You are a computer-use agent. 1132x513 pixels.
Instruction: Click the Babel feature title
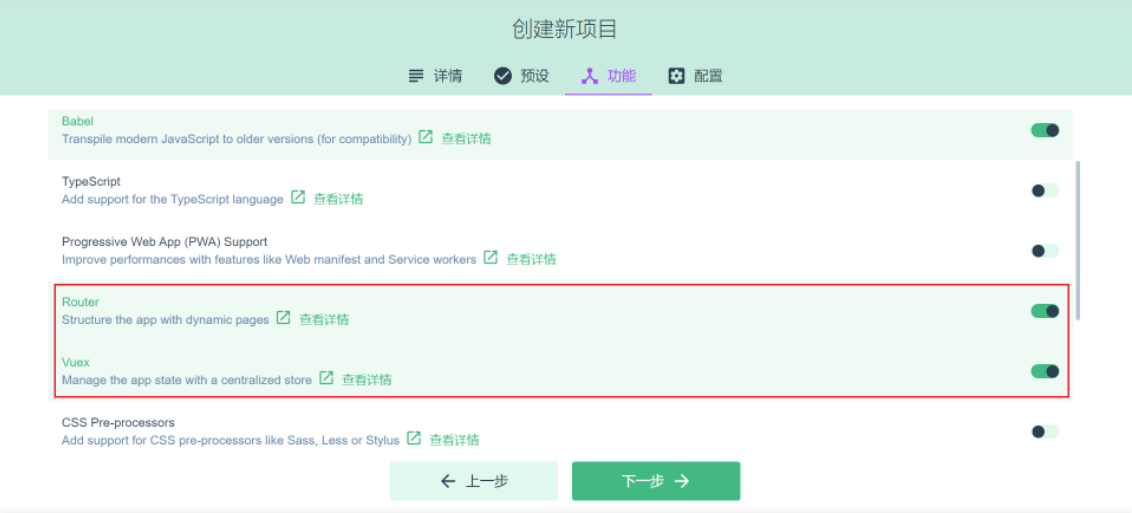pyautogui.click(x=78, y=121)
